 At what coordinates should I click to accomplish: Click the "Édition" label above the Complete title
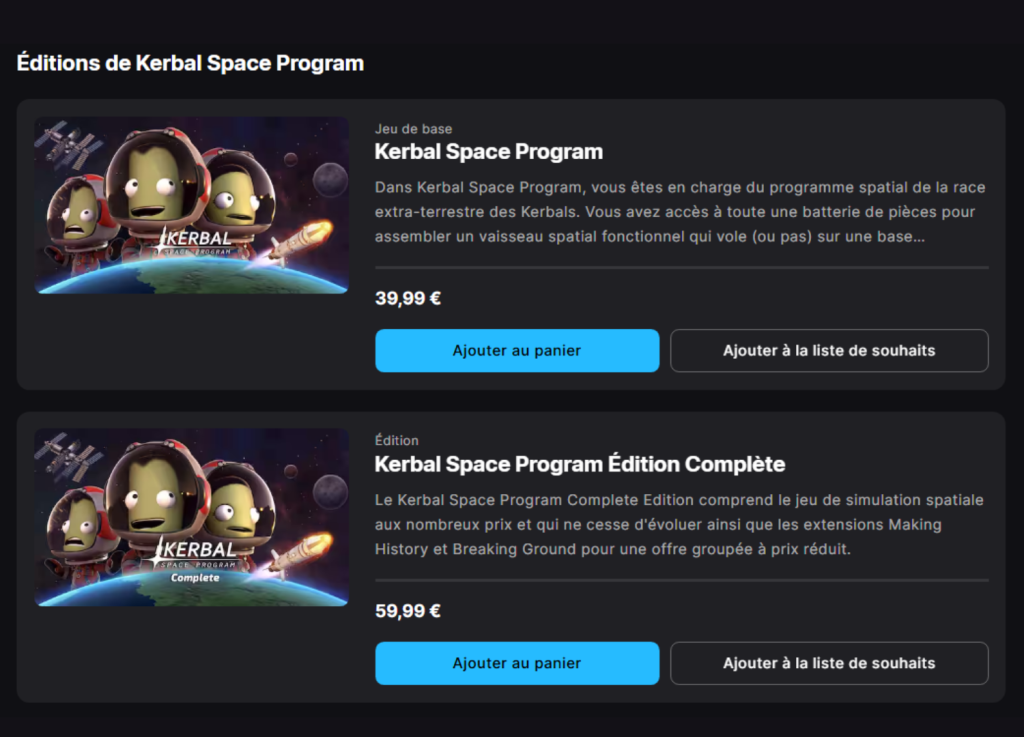396,441
